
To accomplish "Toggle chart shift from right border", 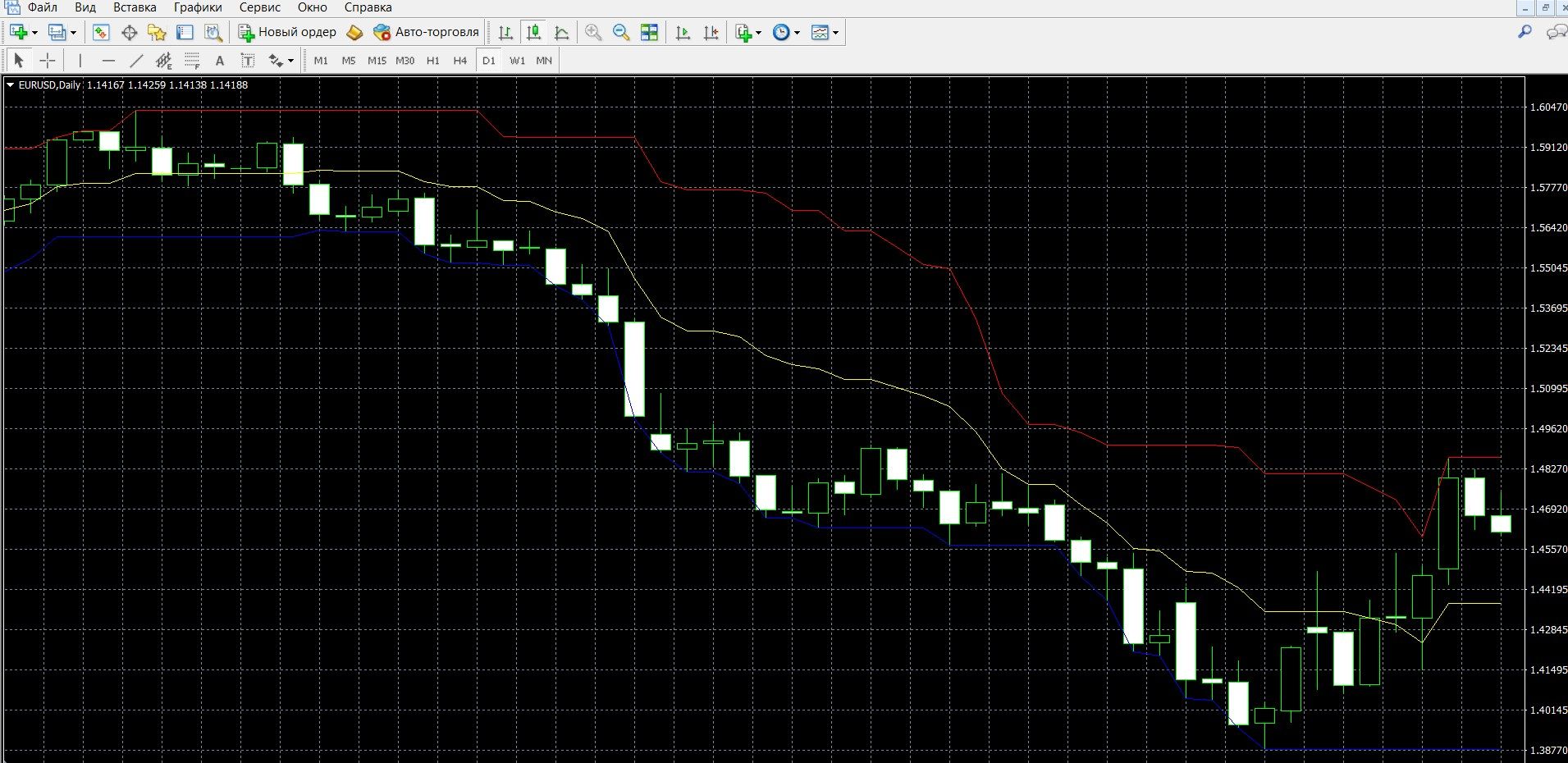I will coord(711,32).
